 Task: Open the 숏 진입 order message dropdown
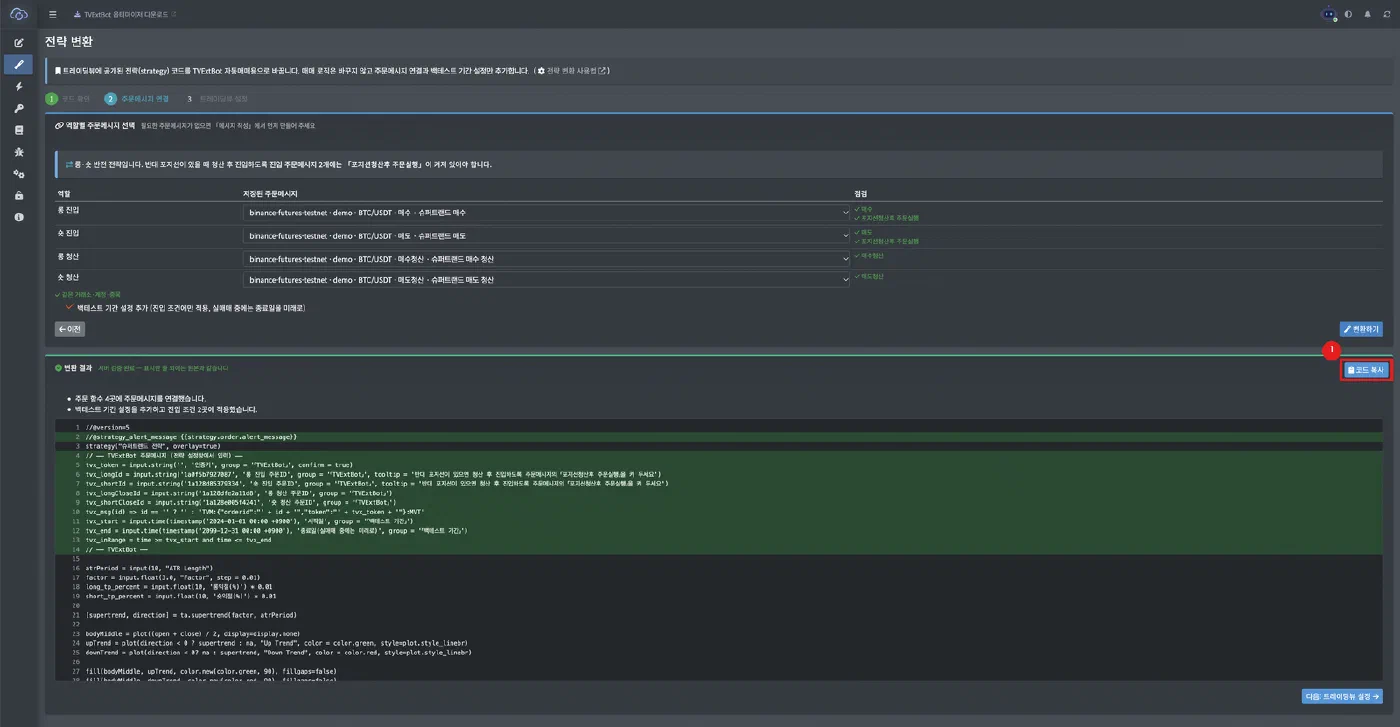[546, 236]
